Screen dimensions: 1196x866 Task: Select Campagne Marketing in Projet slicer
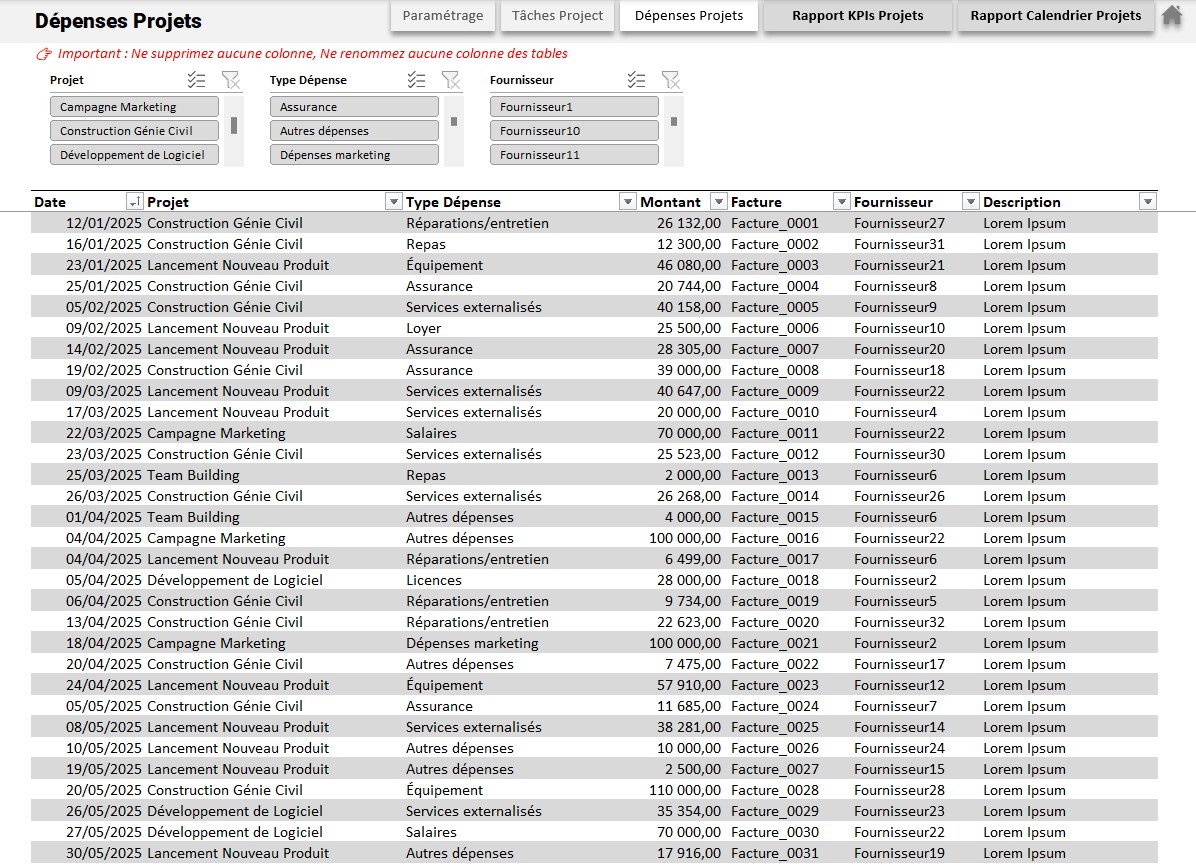[134, 107]
